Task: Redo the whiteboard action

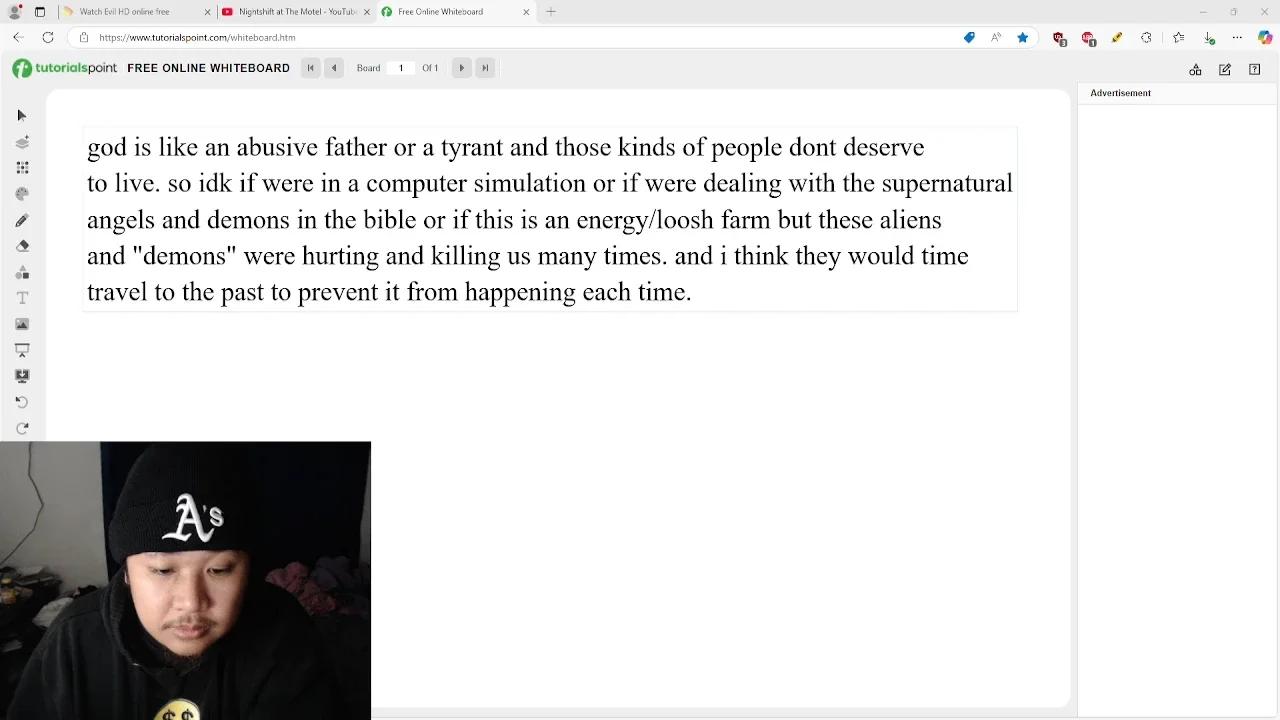Action: 22,428
